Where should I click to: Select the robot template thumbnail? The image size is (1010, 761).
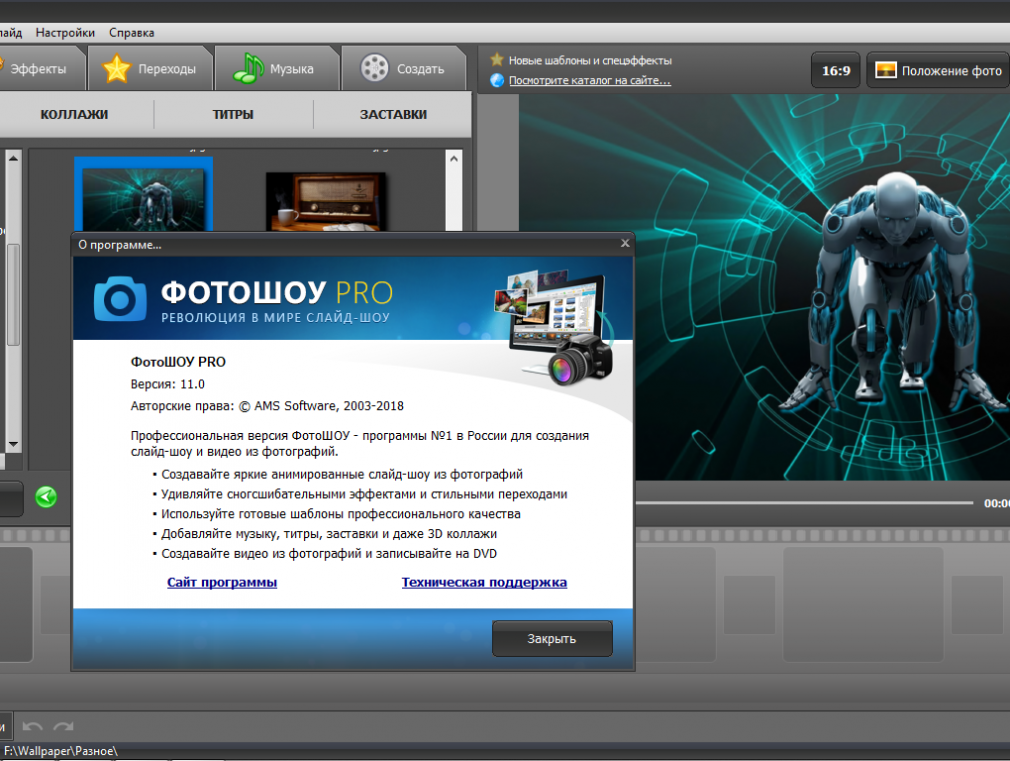pos(144,194)
